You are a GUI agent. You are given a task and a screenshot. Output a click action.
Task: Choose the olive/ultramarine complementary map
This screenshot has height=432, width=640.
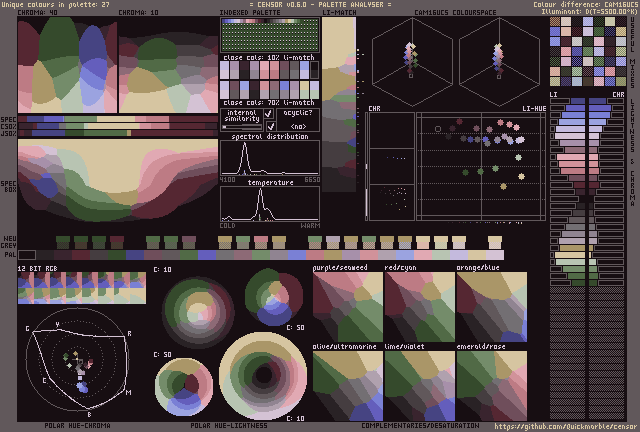point(348,385)
